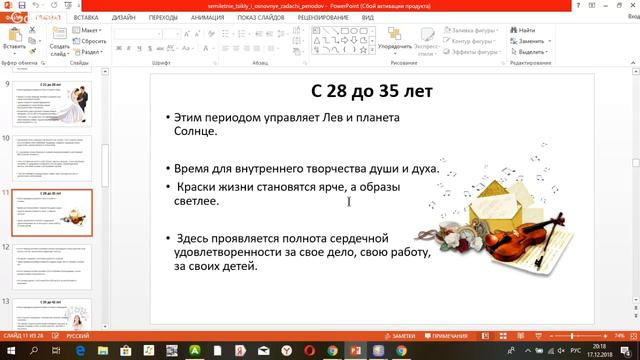Viewport: 640px width, 360px height.
Task: Switch to the ДИЗАЙН tab
Action: (x=123, y=18)
